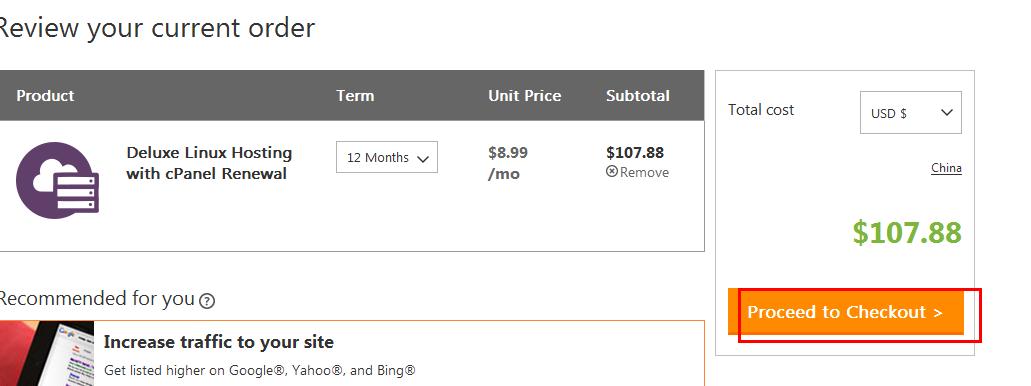
Task: Open the Increase traffic to your site heading
Action: click(x=218, y=342)
